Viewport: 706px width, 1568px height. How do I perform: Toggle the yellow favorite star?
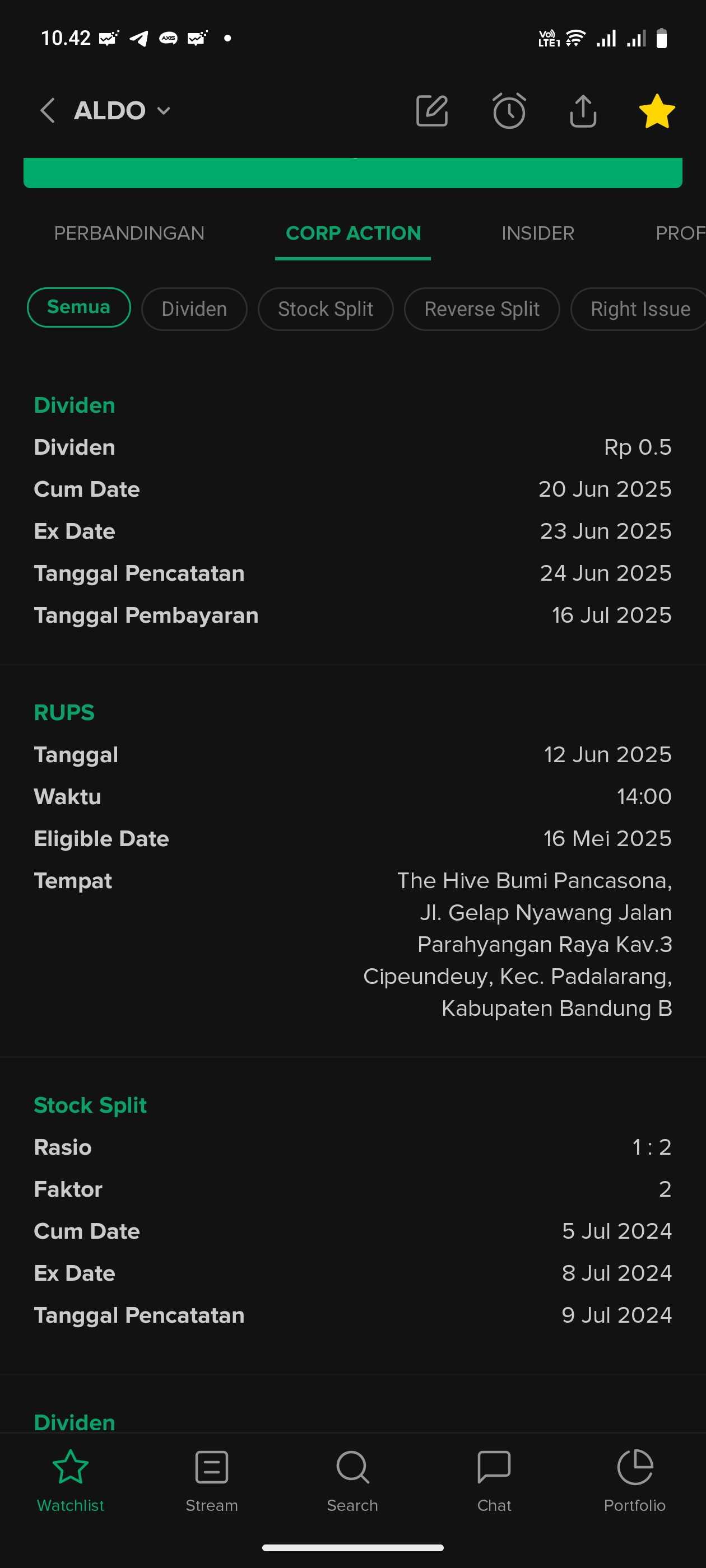click(657, 111)
